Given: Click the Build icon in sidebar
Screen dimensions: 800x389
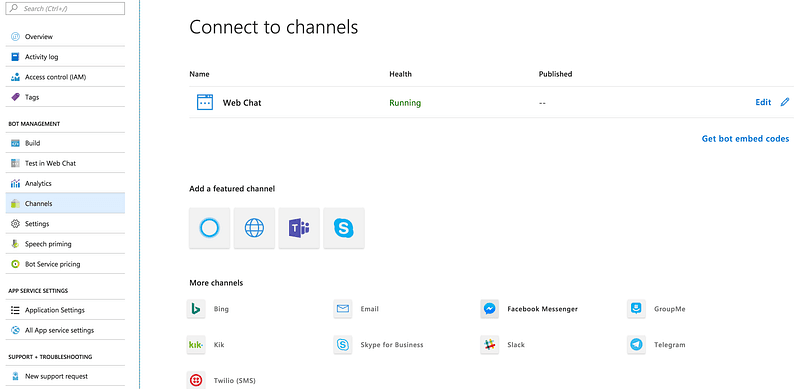Looking at the screenshot, I should coord(15,143).
